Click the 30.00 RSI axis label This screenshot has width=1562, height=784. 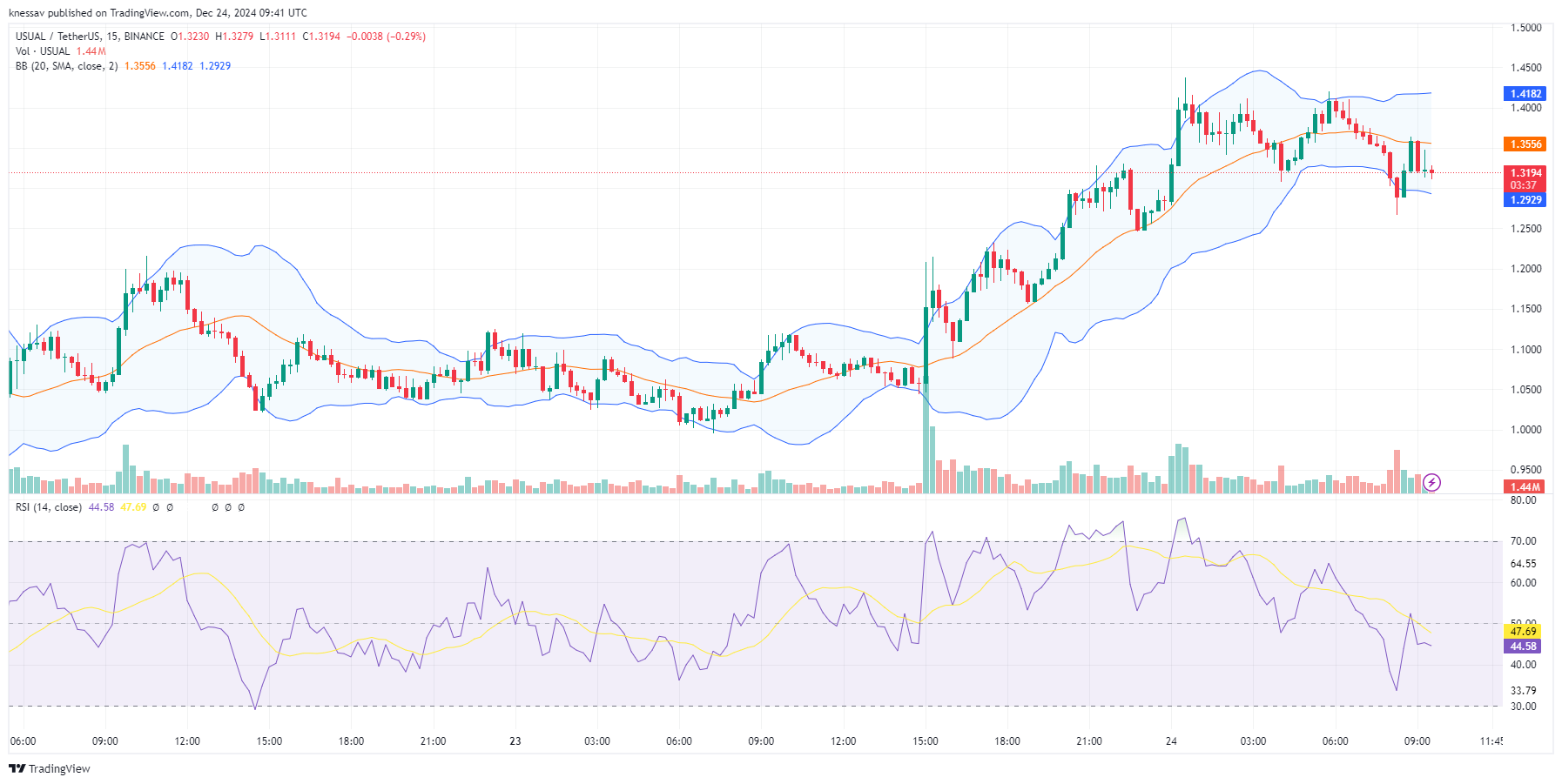pos(1523,707)
